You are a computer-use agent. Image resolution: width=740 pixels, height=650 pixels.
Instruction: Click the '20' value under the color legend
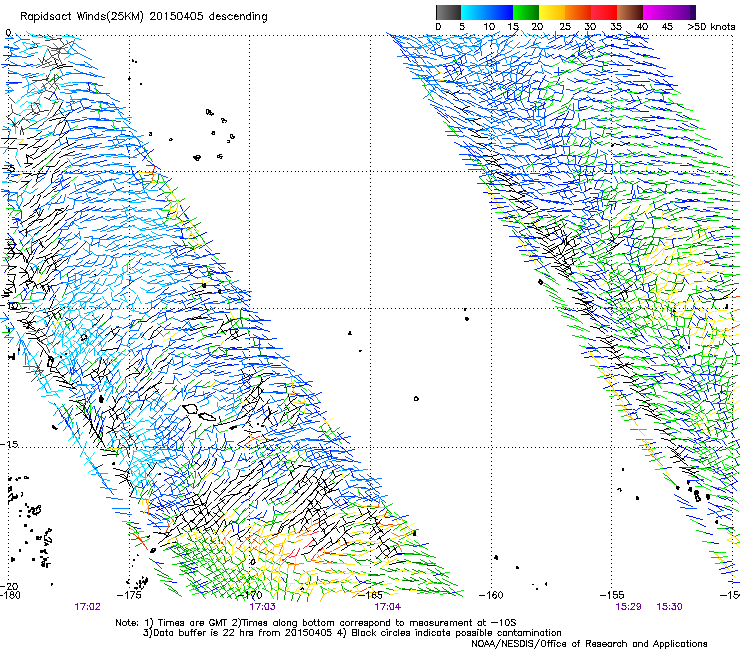click(537, 27)
